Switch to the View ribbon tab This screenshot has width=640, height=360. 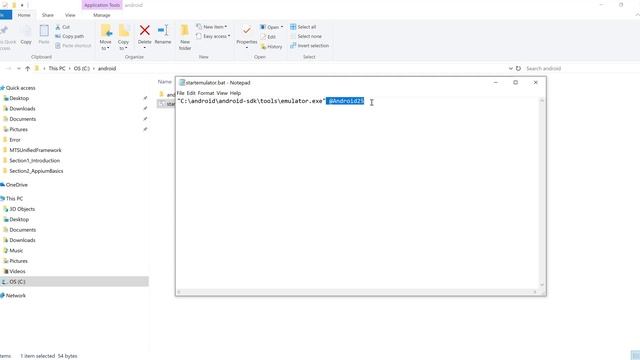tap(70, 15)
